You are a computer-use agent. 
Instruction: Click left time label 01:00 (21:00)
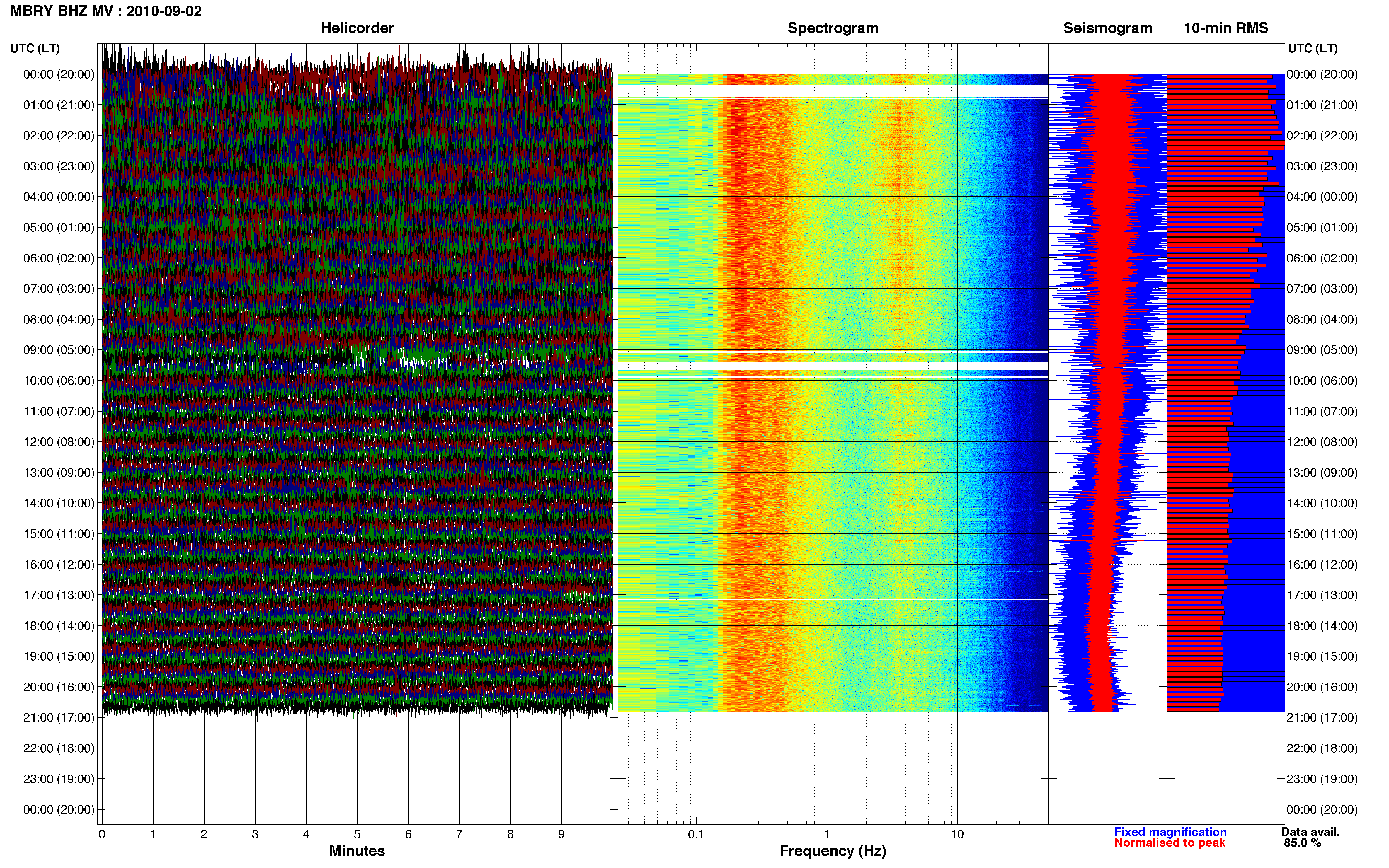point(59,105)
